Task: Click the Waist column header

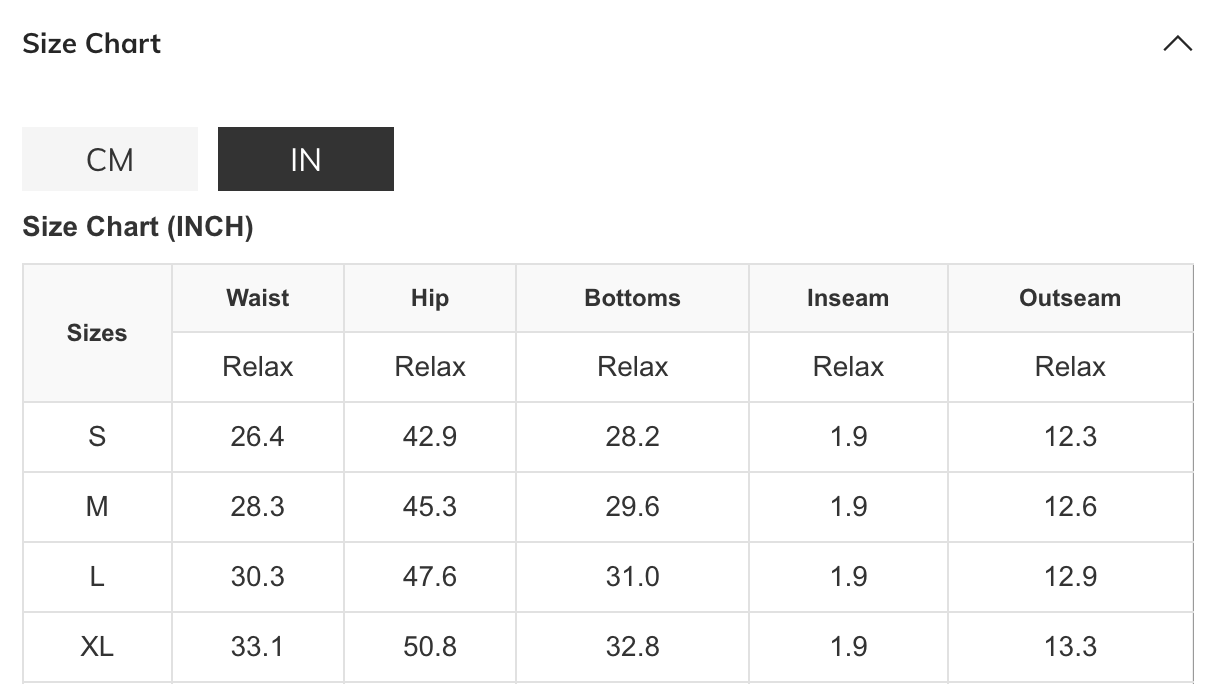Action: 258,298
